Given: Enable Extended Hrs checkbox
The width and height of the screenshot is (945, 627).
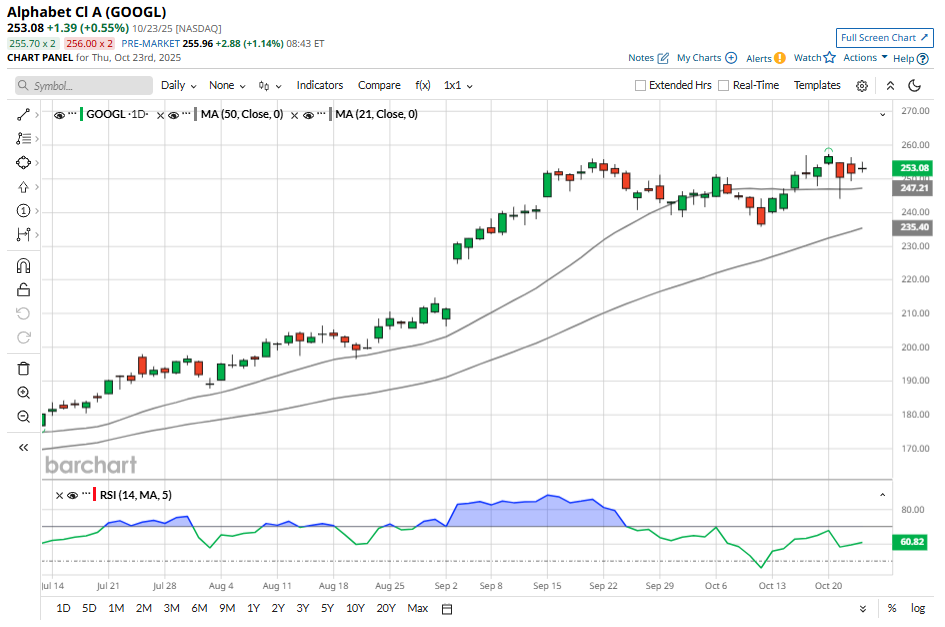Looking at the screenshot, I should pyautogui.click(x=640, y=86).
